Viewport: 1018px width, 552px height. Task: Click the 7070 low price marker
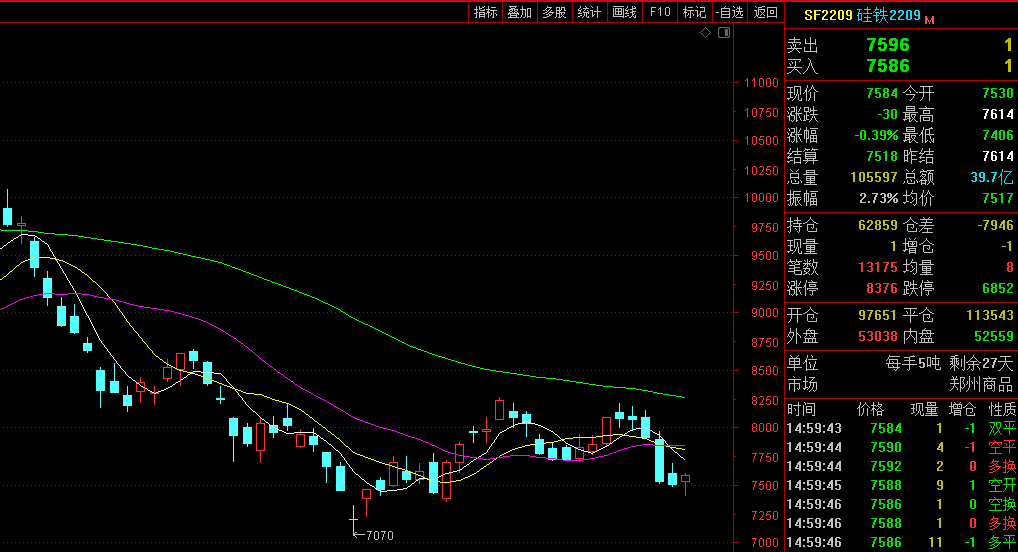379,535
